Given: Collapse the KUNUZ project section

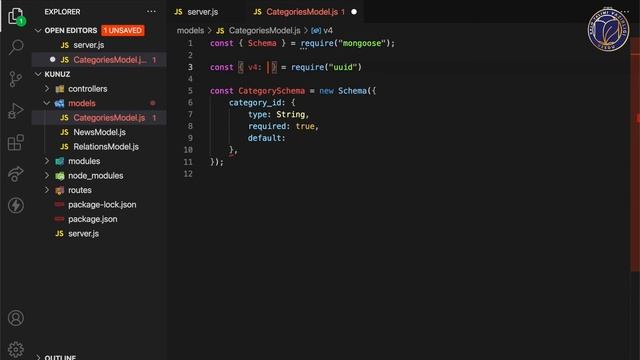Looking at the screenshot, I should 38,74.
